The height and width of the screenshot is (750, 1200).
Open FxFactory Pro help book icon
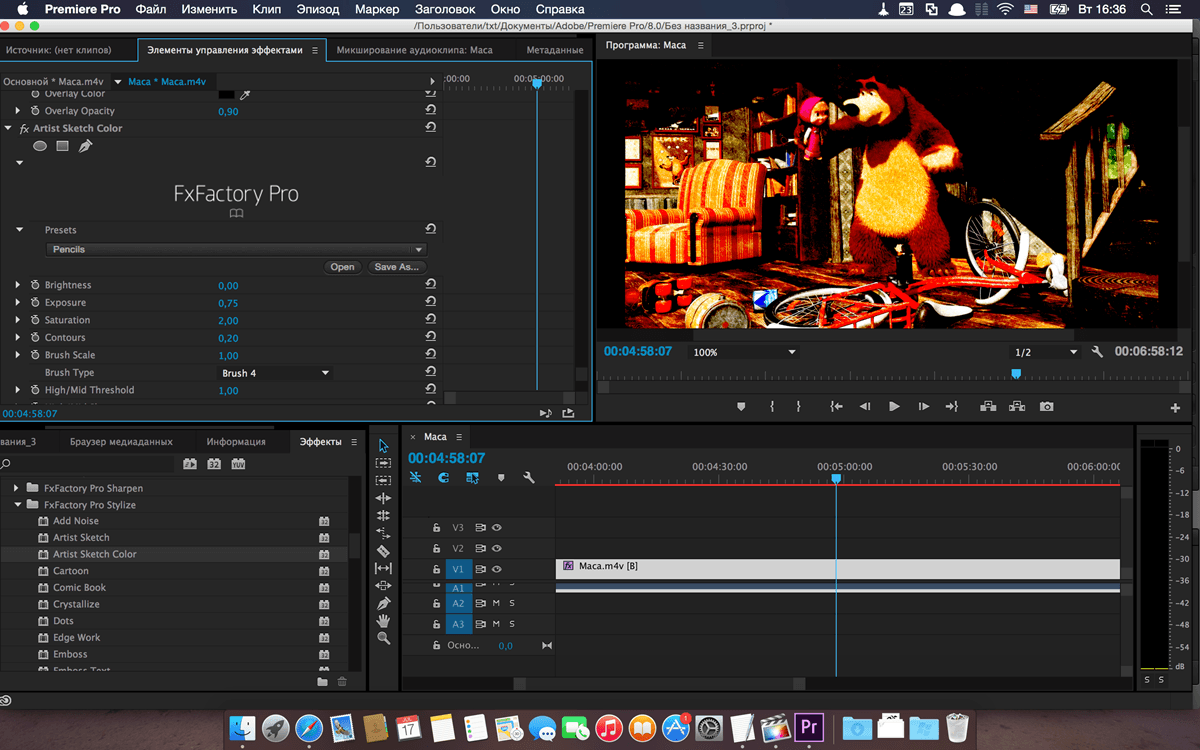(x=236, y=213)
